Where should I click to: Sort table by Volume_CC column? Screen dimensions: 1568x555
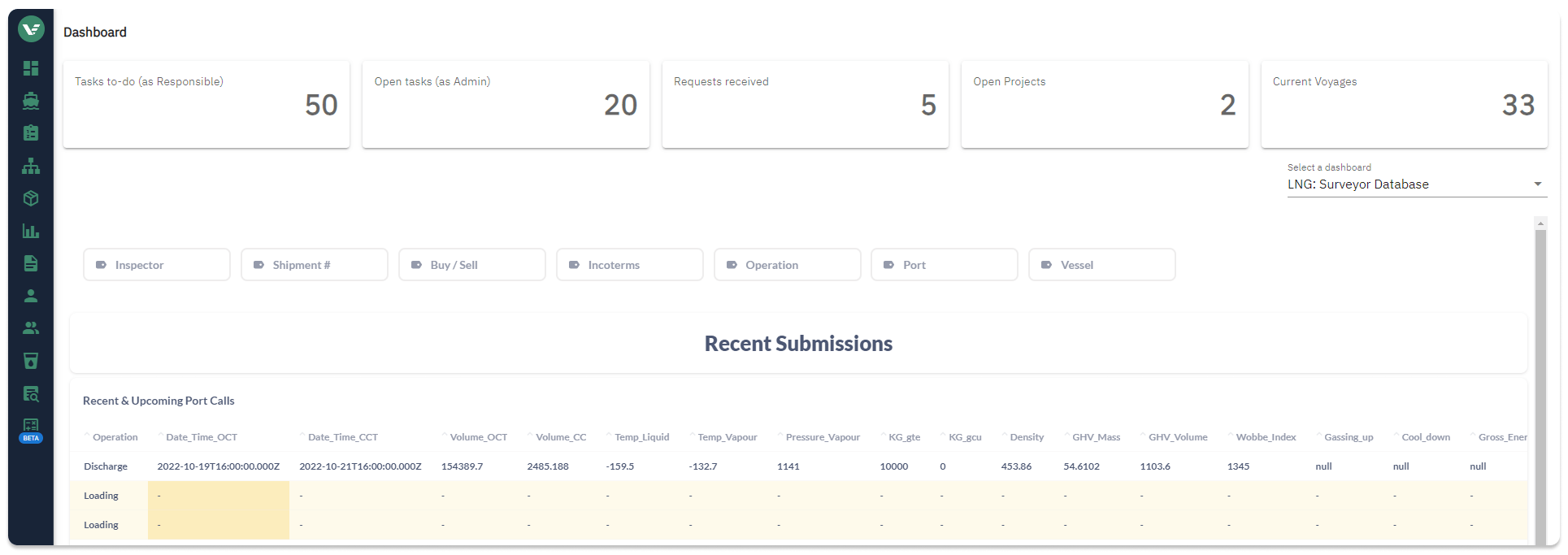click(561, 437)
